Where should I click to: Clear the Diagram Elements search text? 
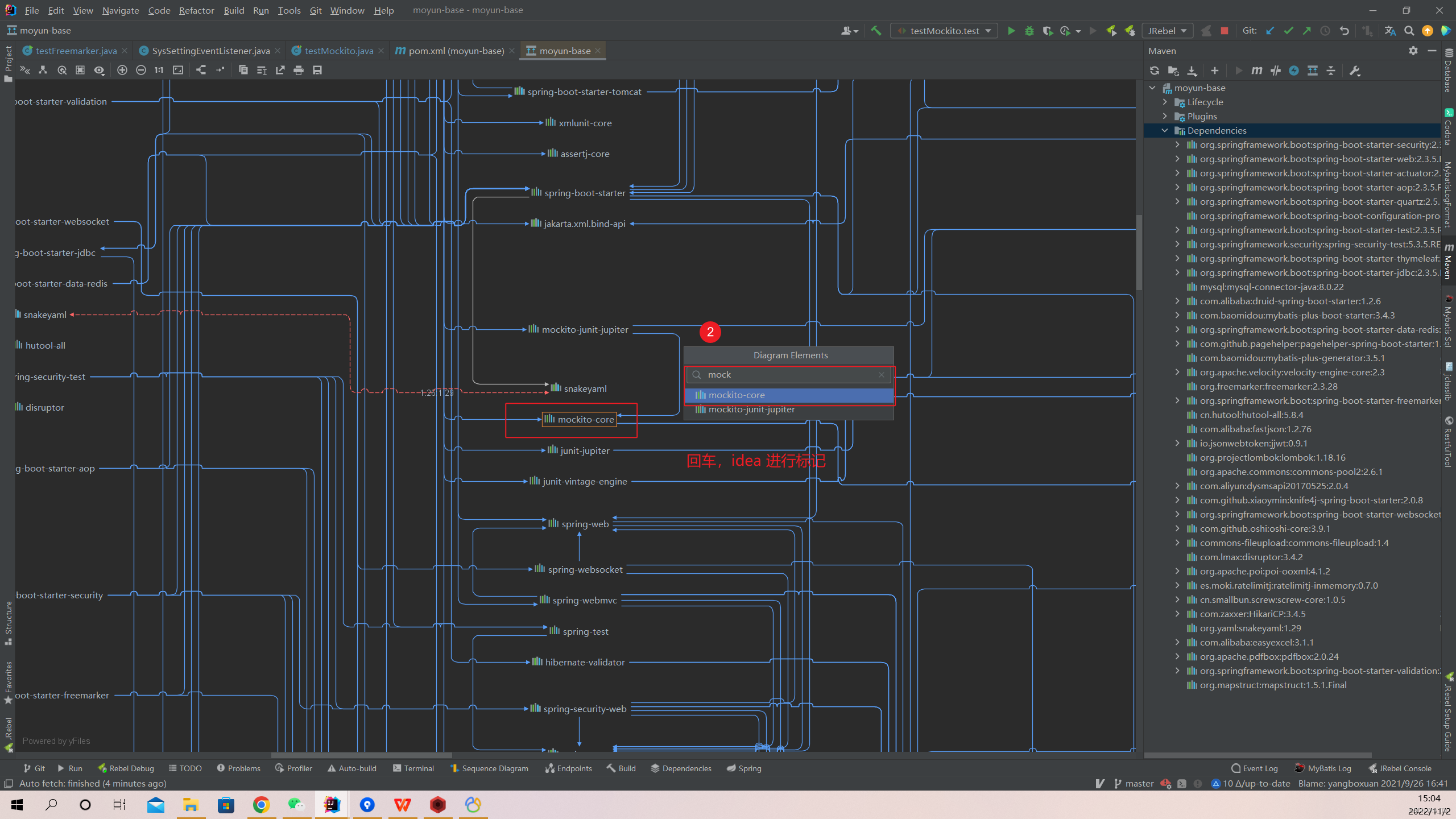pyautogui.click(x=882, y=375)
